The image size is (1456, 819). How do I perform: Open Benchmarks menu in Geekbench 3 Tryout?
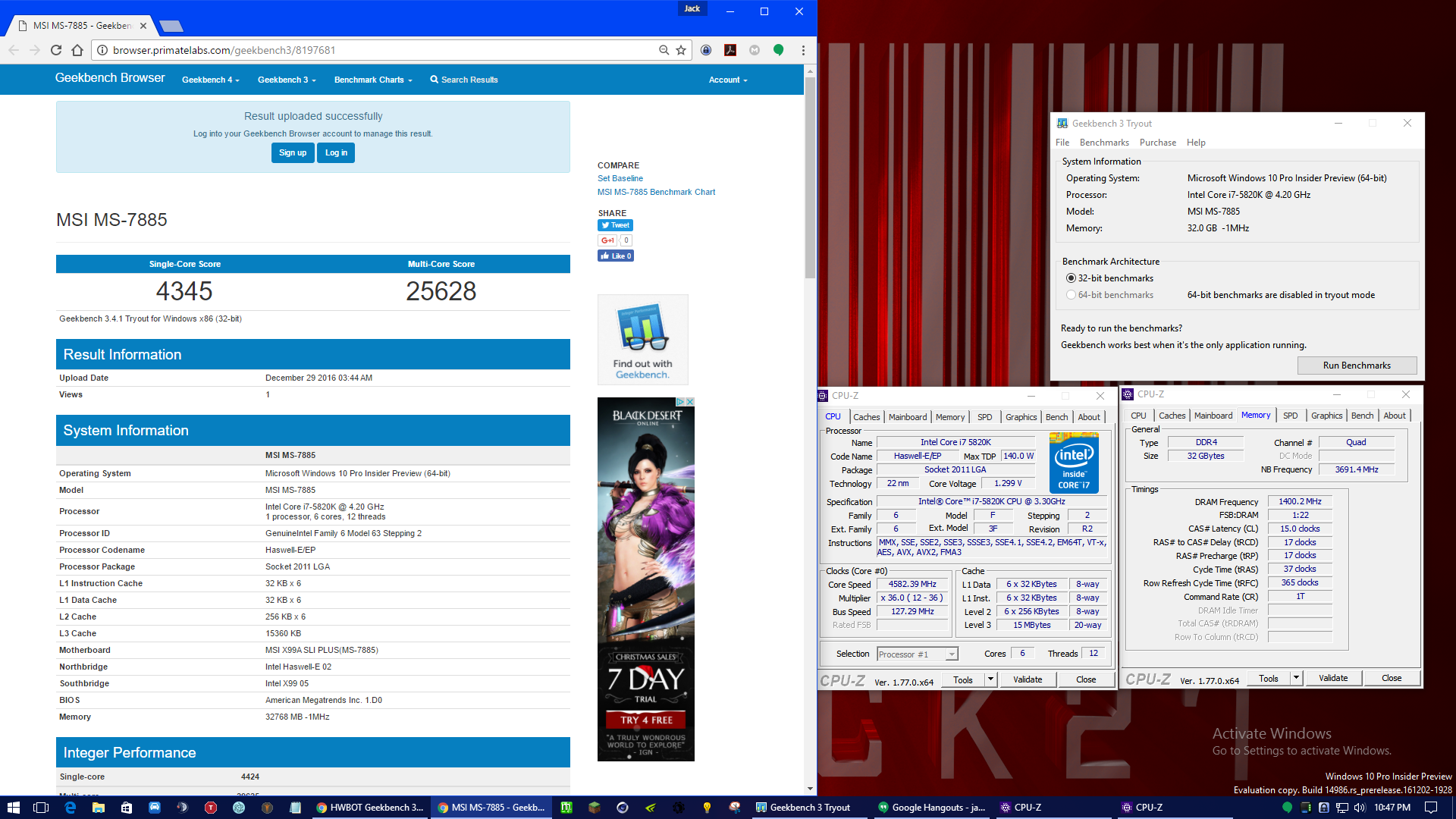tap(1104, 143)
